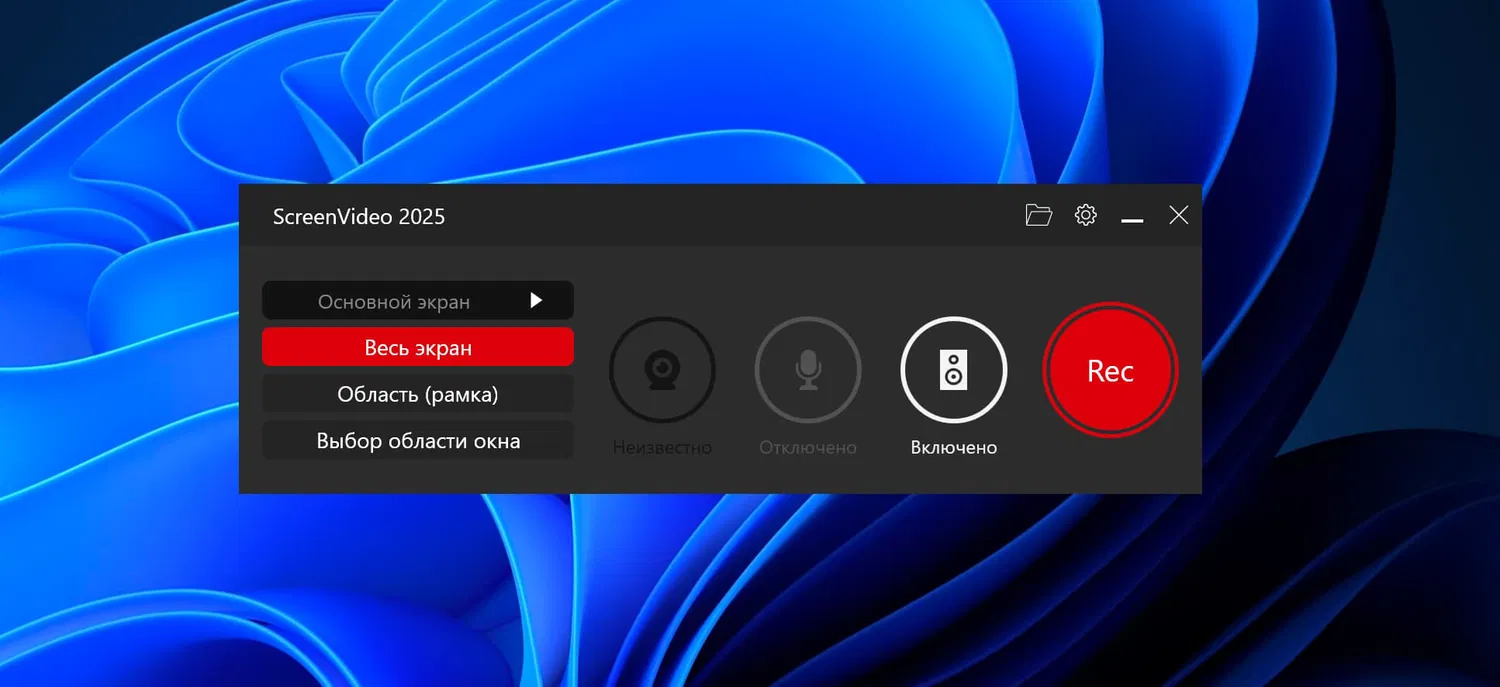
Task: Click the Включено label under speaker
Action: point(954,448)
